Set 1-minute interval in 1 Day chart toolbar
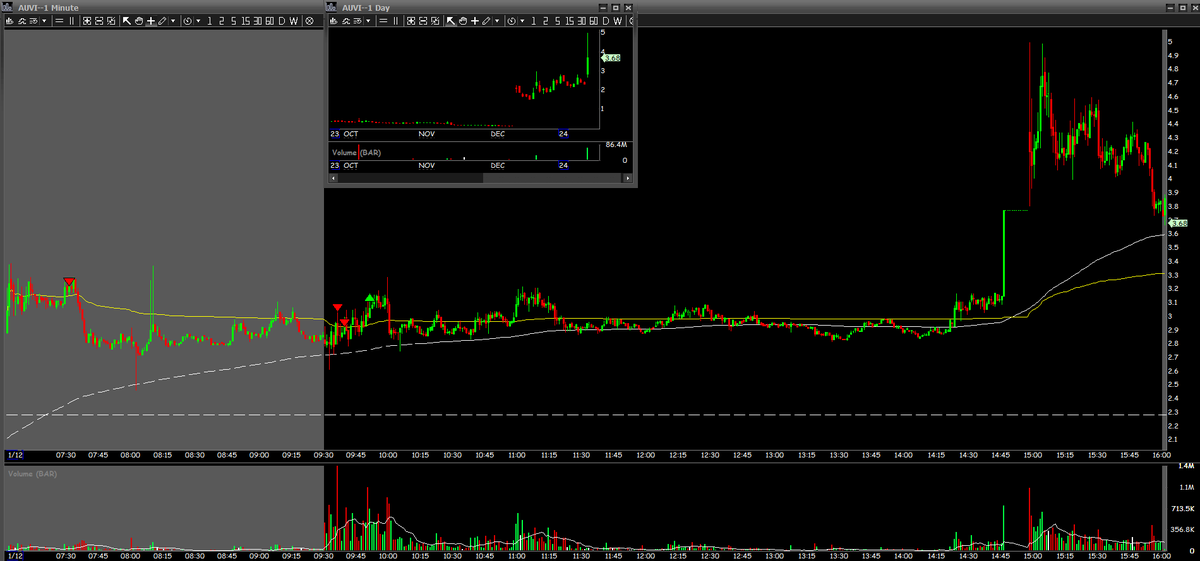 [x=534, y=21]
